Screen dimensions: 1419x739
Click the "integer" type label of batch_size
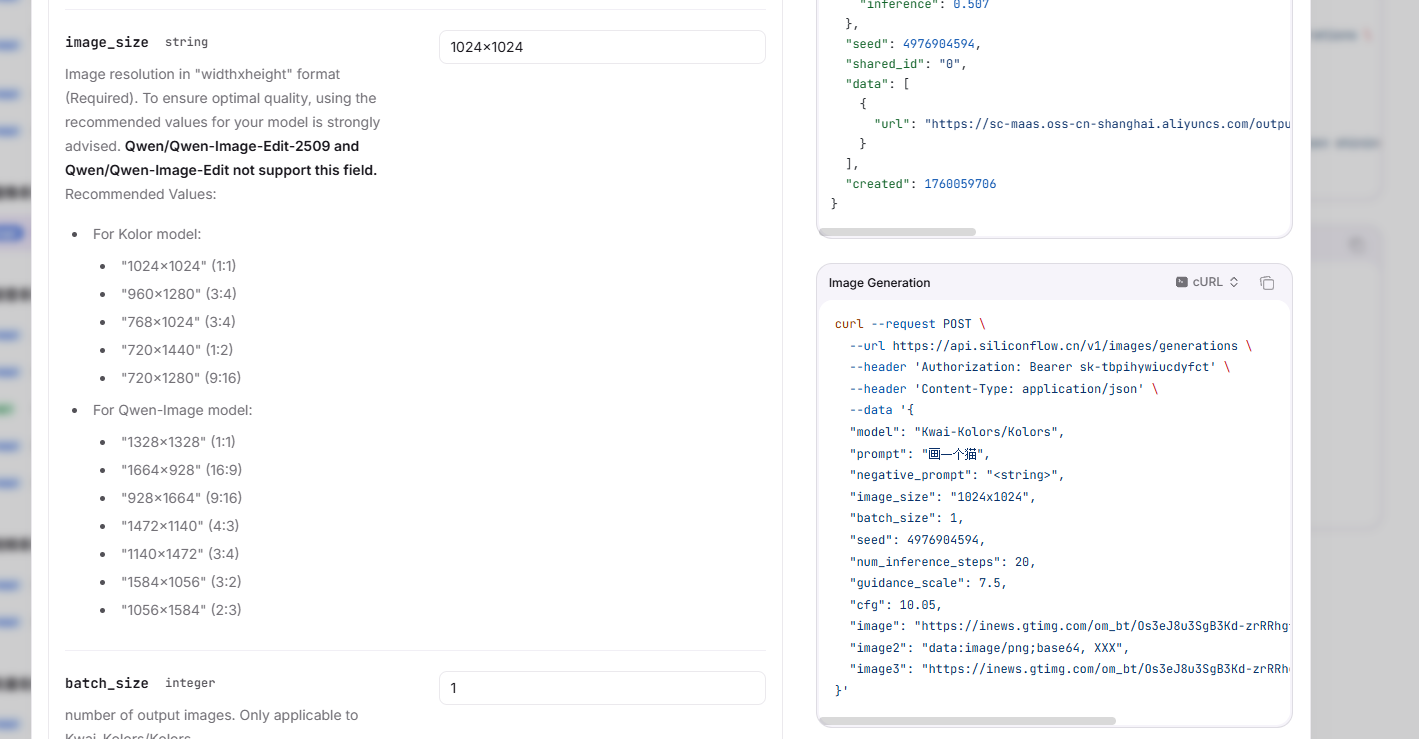click(x=190, y=683)
